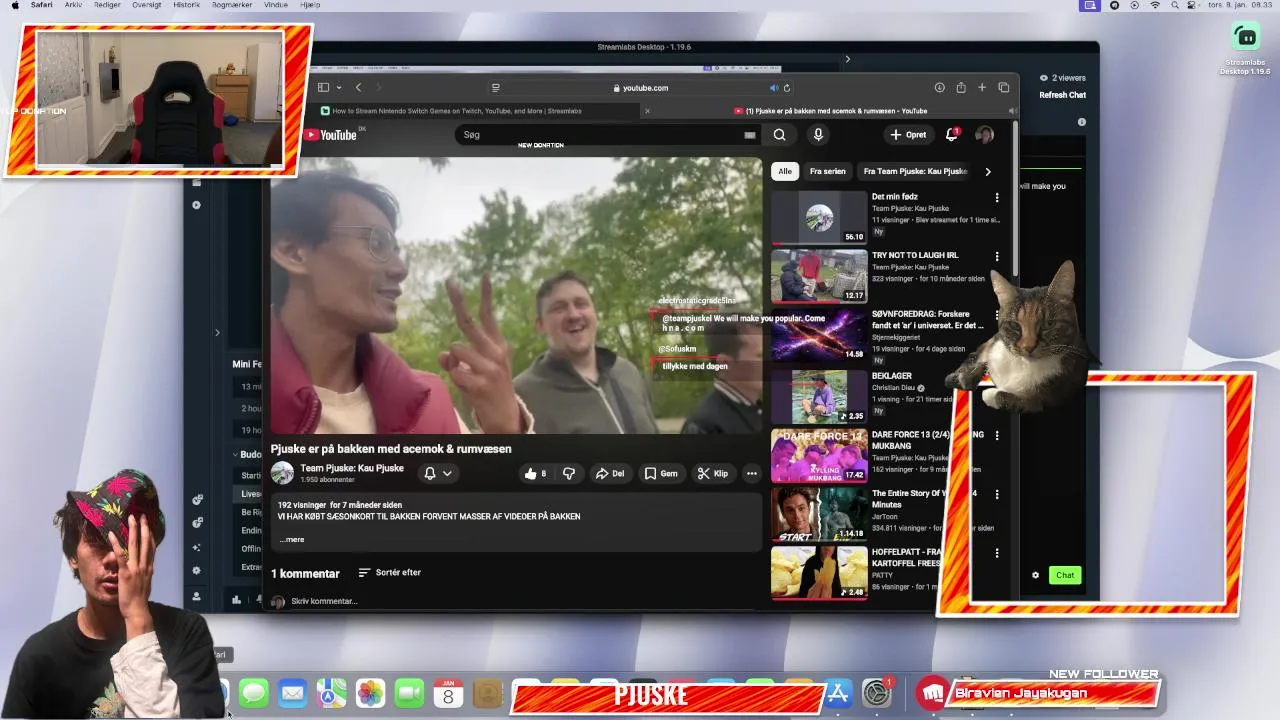1280x720 pixels.
Task: Open options menu for Det min fødz
Action: tap(997, 198)
